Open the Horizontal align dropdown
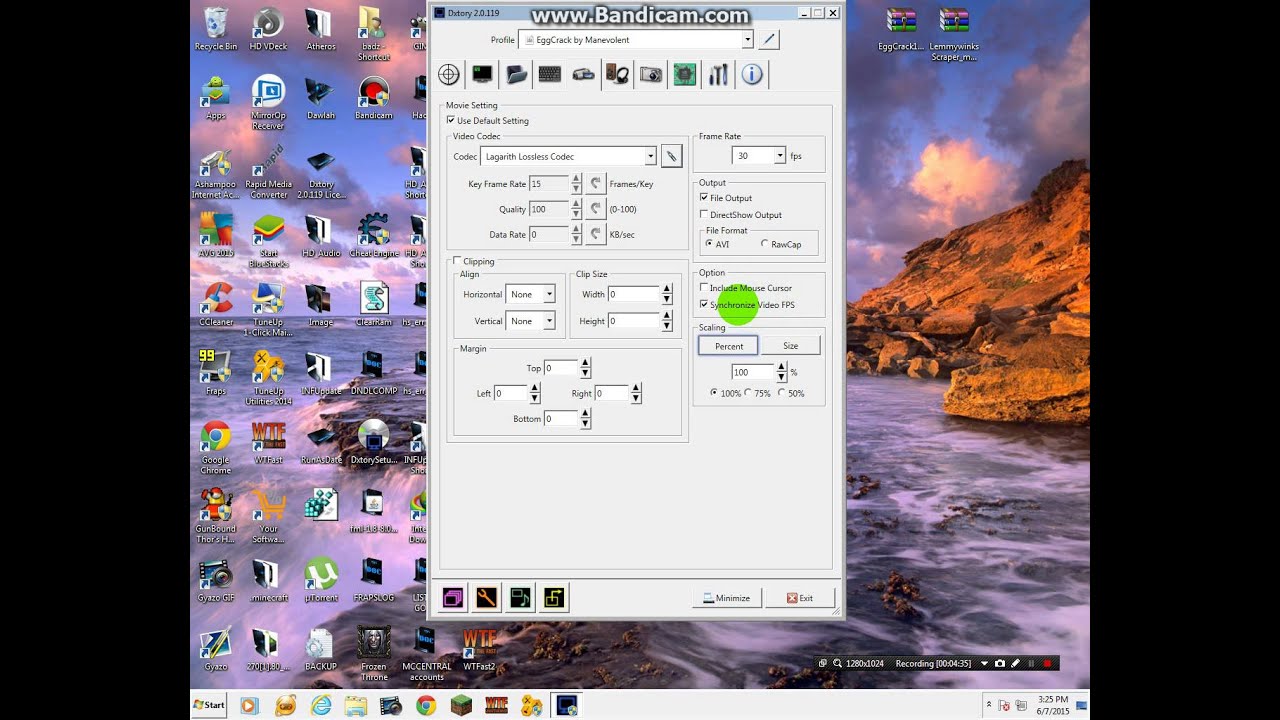Screen dimensions: 1280x720 [548, 294]
